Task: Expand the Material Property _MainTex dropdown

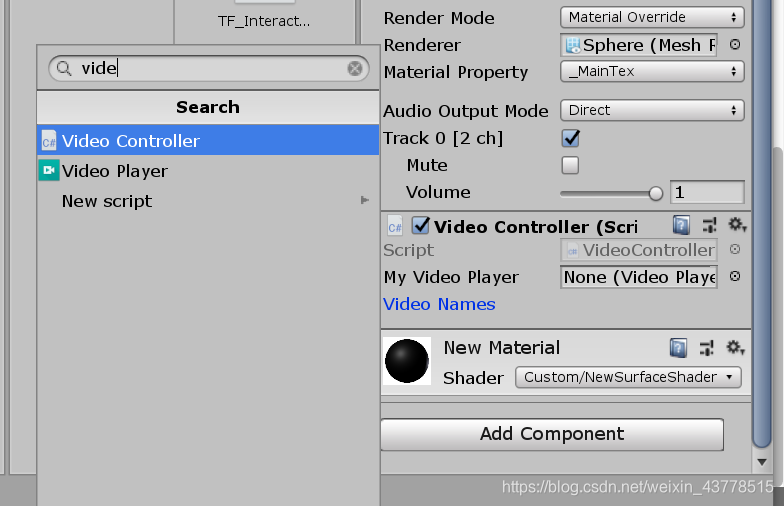Action: (651, 71)
